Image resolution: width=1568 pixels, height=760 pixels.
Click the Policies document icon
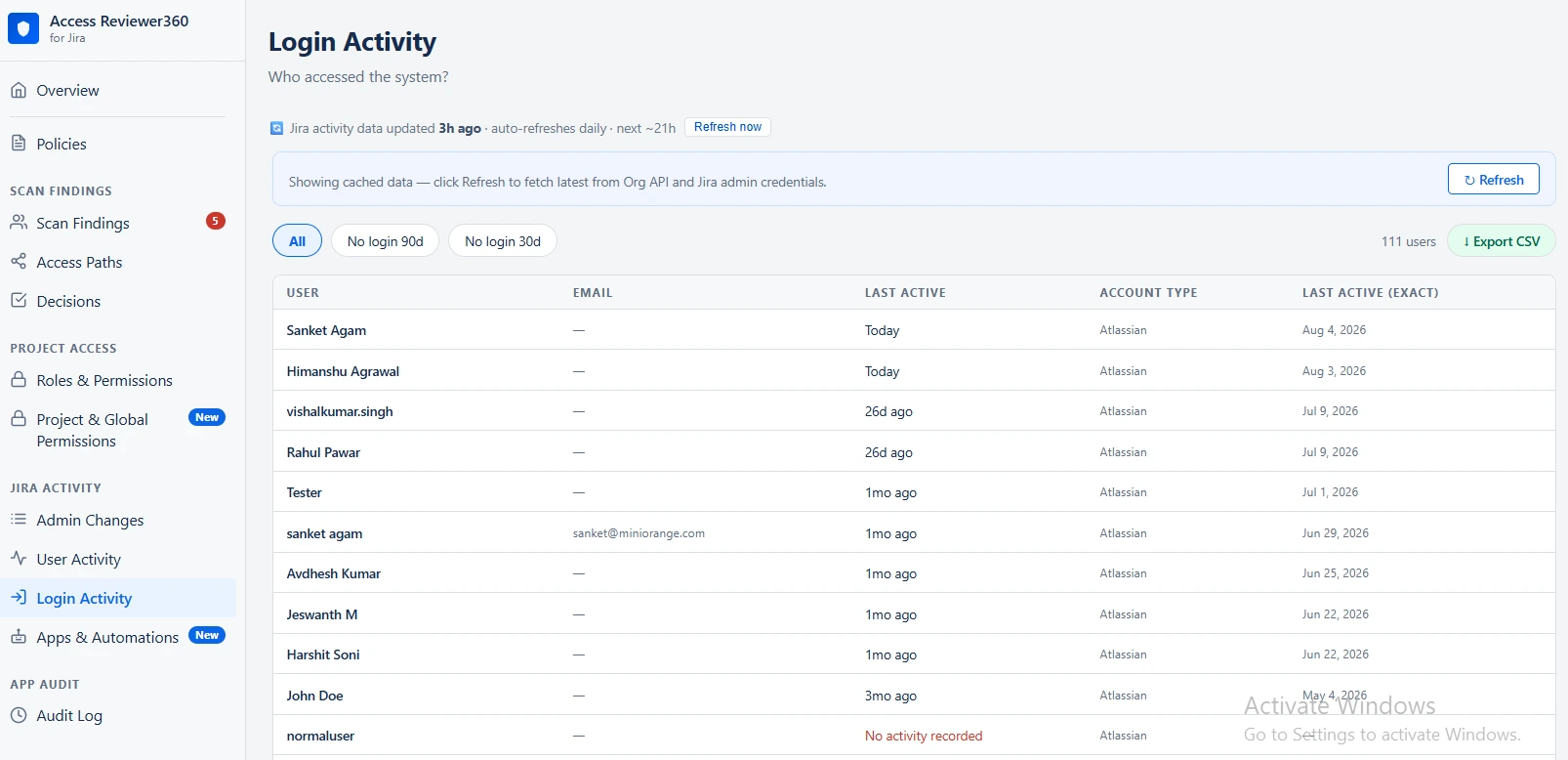tap(19, 144)
